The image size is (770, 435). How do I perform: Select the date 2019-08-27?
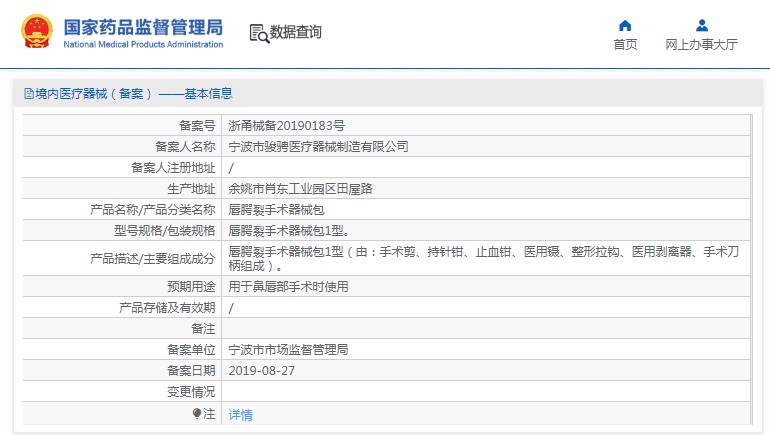pos(261,371)
